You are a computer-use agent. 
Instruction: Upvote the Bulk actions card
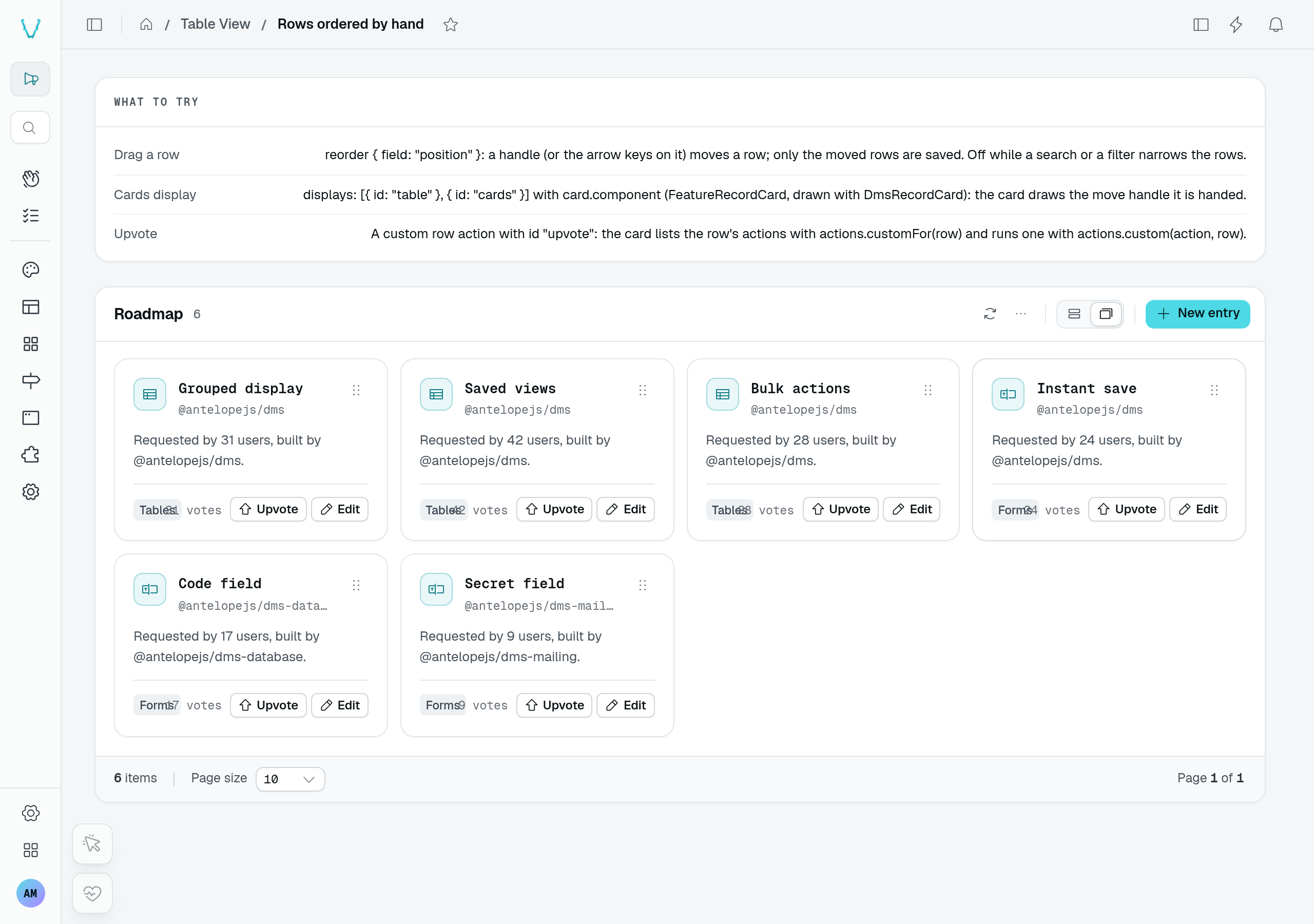841,510
